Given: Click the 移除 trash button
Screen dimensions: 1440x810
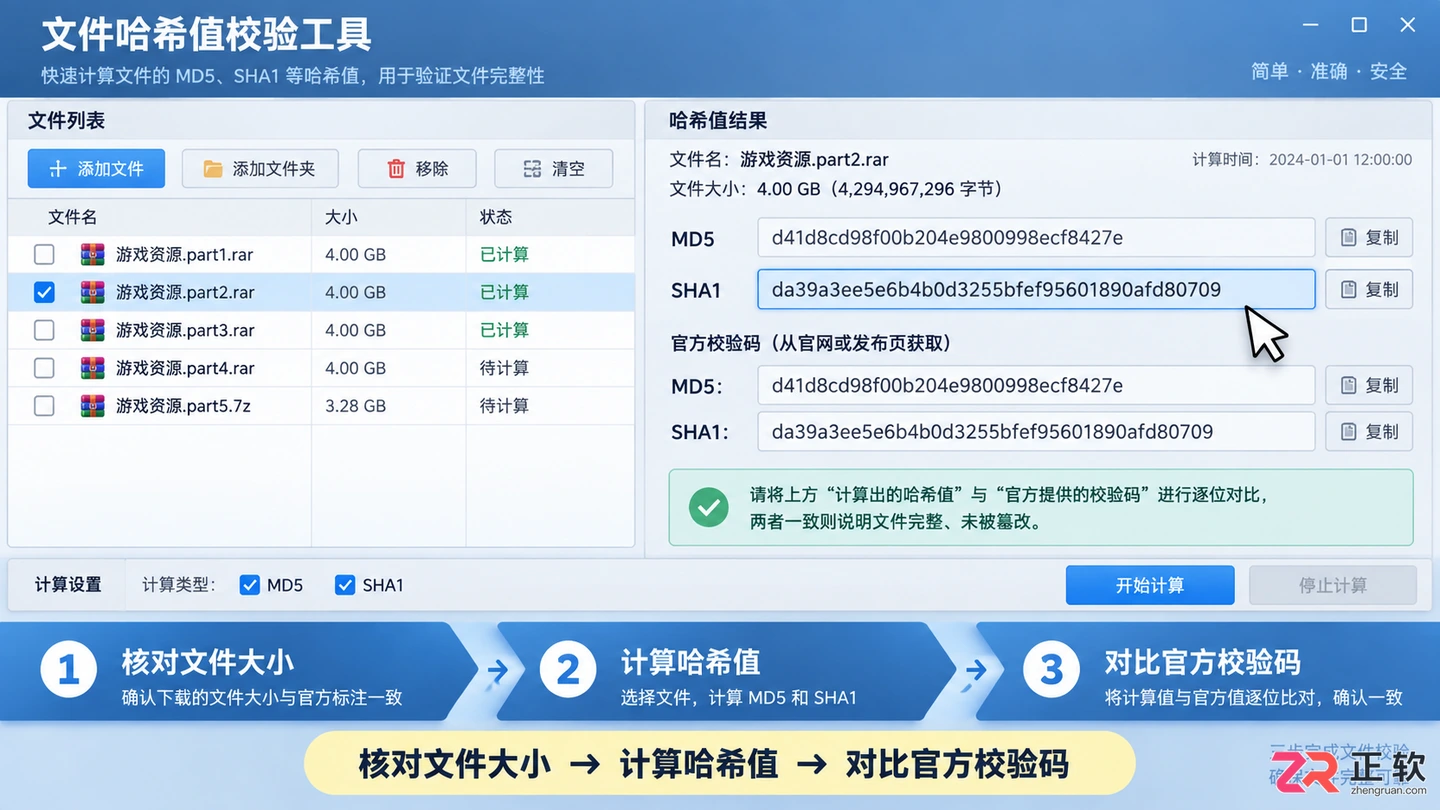Looking at the screenshot, I should click(417, 169).
